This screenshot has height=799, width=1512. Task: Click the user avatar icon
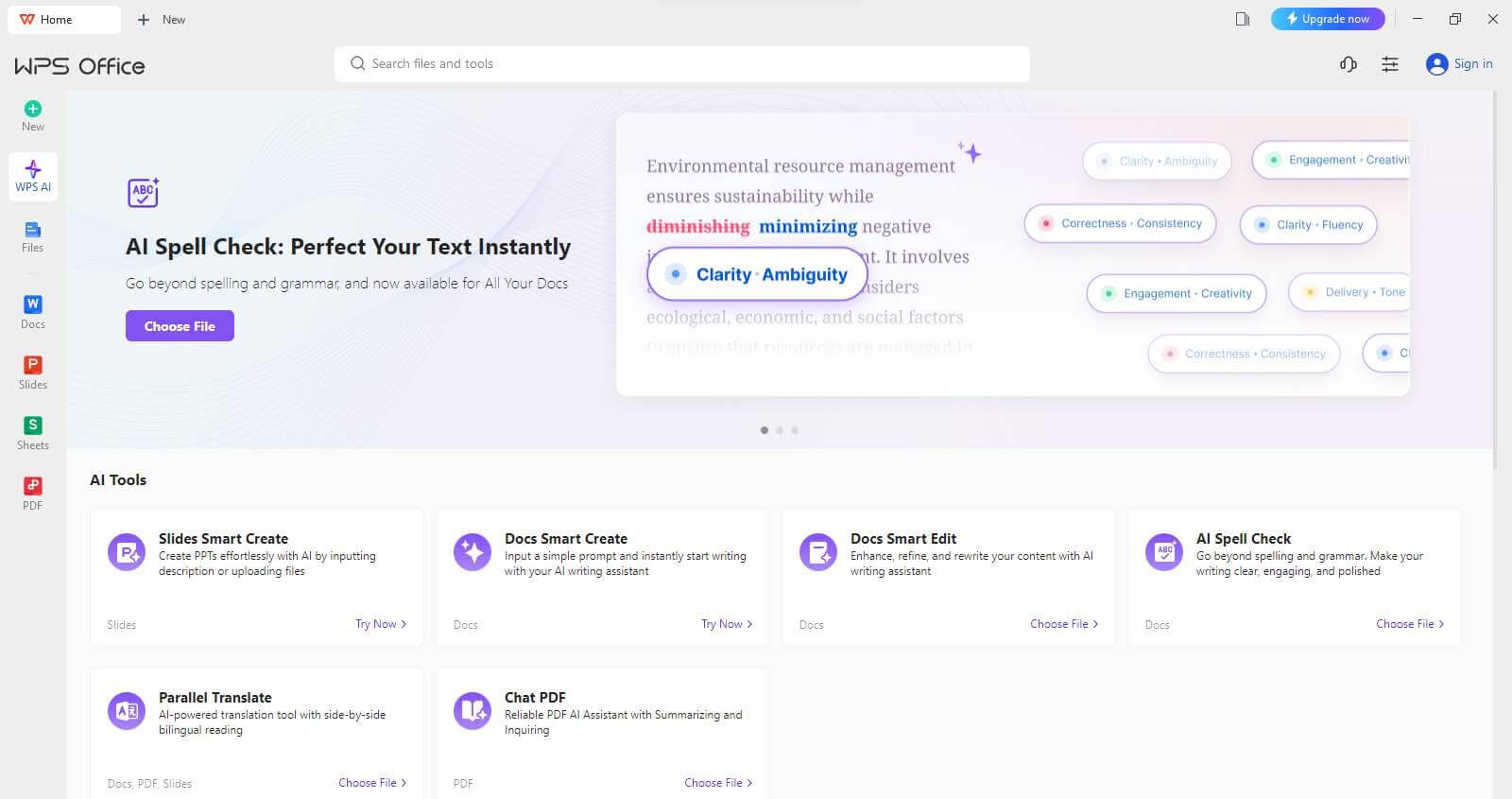[x=1437, y=64]
